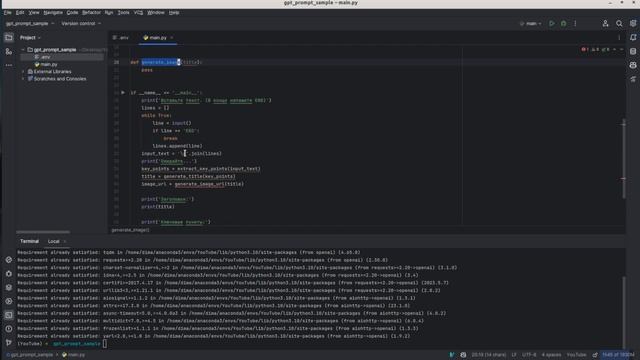640x360 pixels.
Task: Open the user account icon in the toolbar
Action: [605, 24]
